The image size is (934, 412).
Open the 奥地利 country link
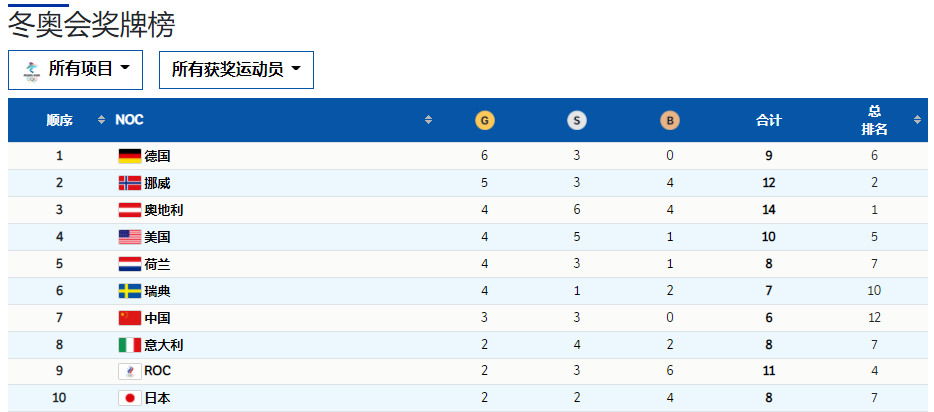(163, 210)
